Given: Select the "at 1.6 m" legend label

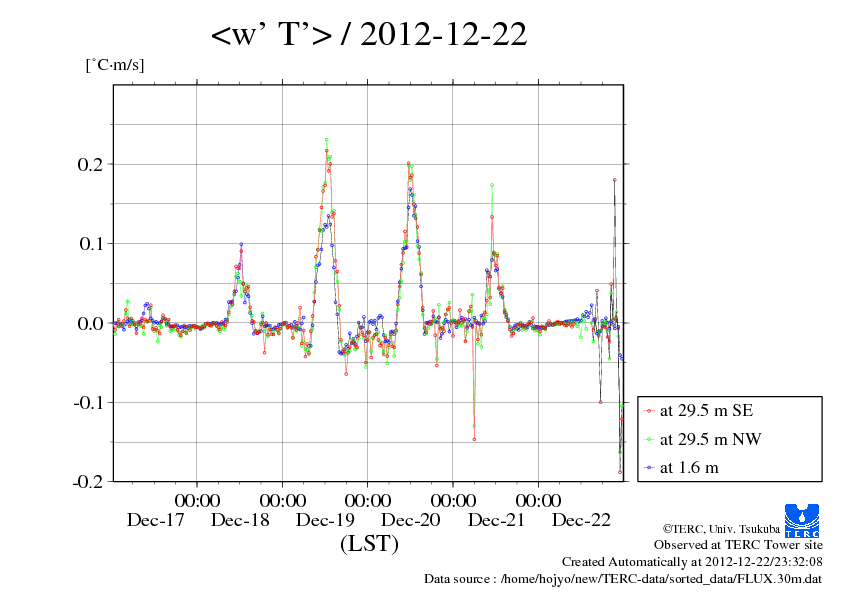Looking at the screenshot, I should click(x=689, y=467).
